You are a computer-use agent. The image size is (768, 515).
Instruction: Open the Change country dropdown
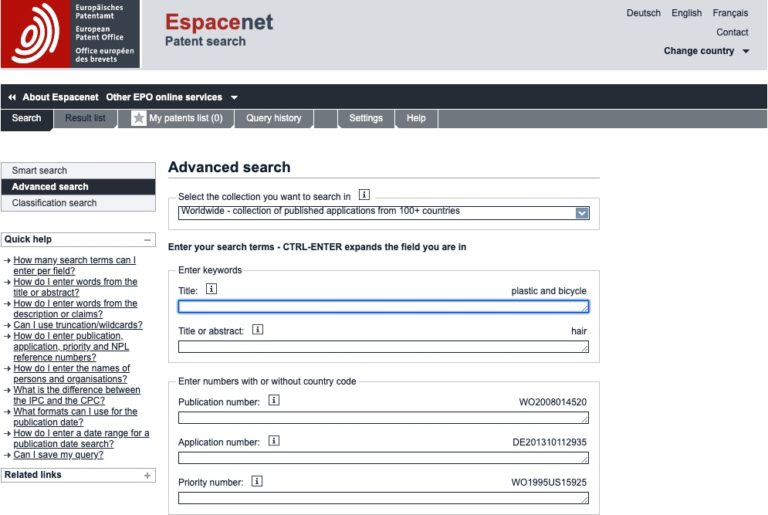point(706,51)
